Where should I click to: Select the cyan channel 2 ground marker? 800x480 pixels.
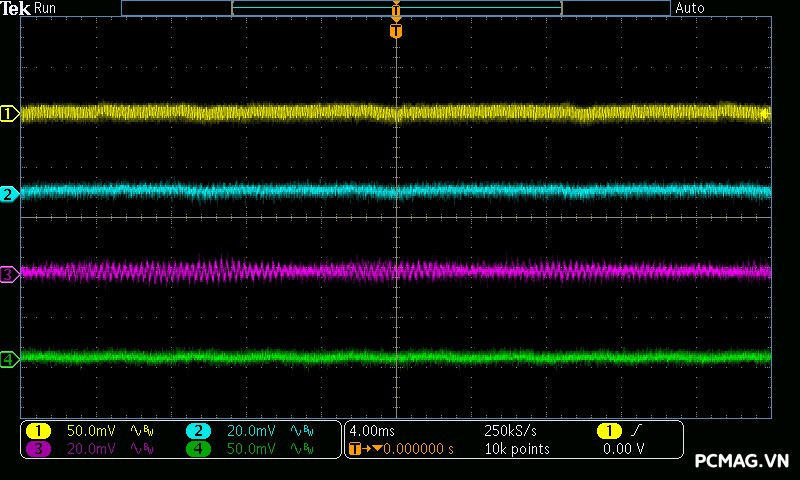[9, 194]
